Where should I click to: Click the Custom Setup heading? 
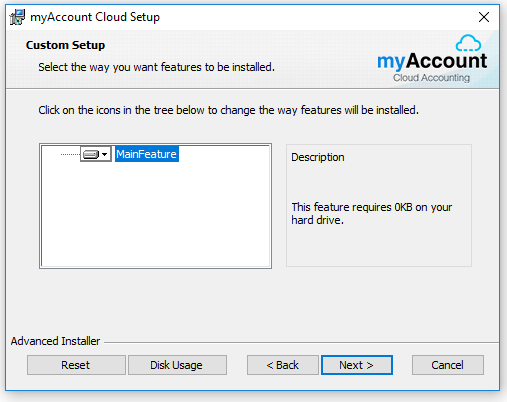65,45
